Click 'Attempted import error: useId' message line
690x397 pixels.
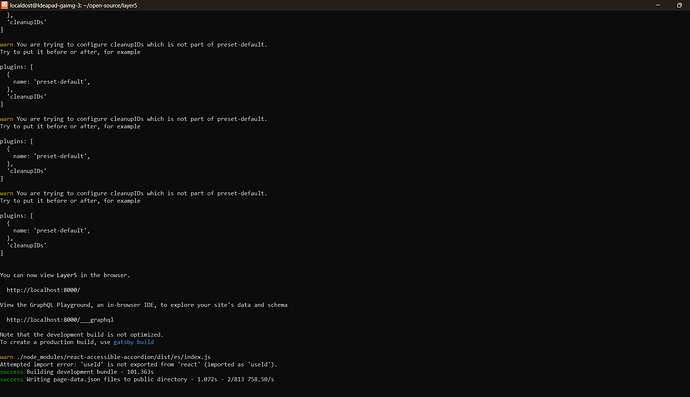139,364
